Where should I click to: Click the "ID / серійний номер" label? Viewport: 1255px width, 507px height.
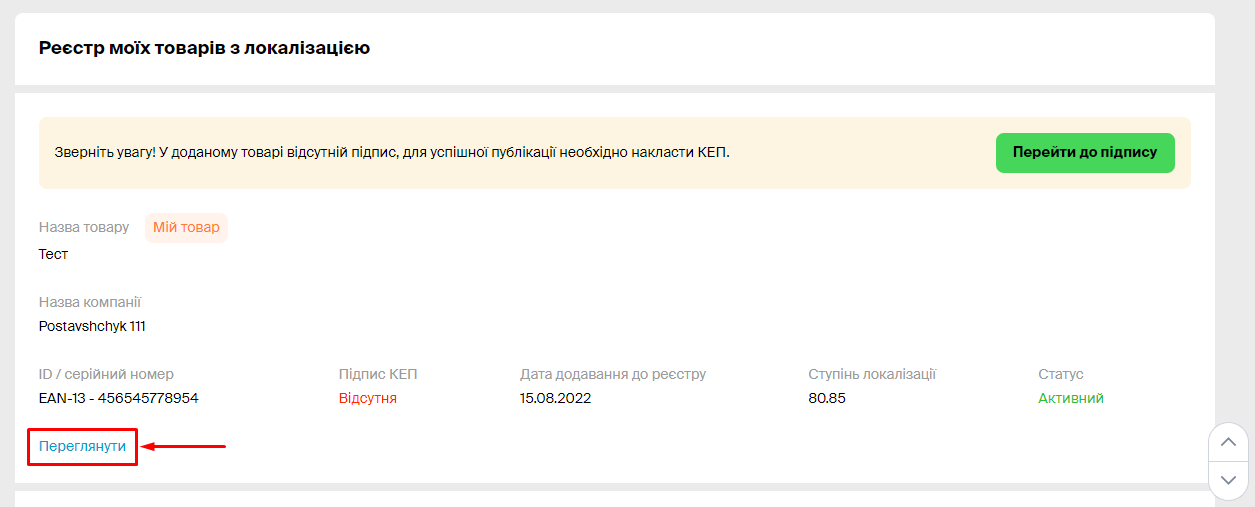click(106, 374)
